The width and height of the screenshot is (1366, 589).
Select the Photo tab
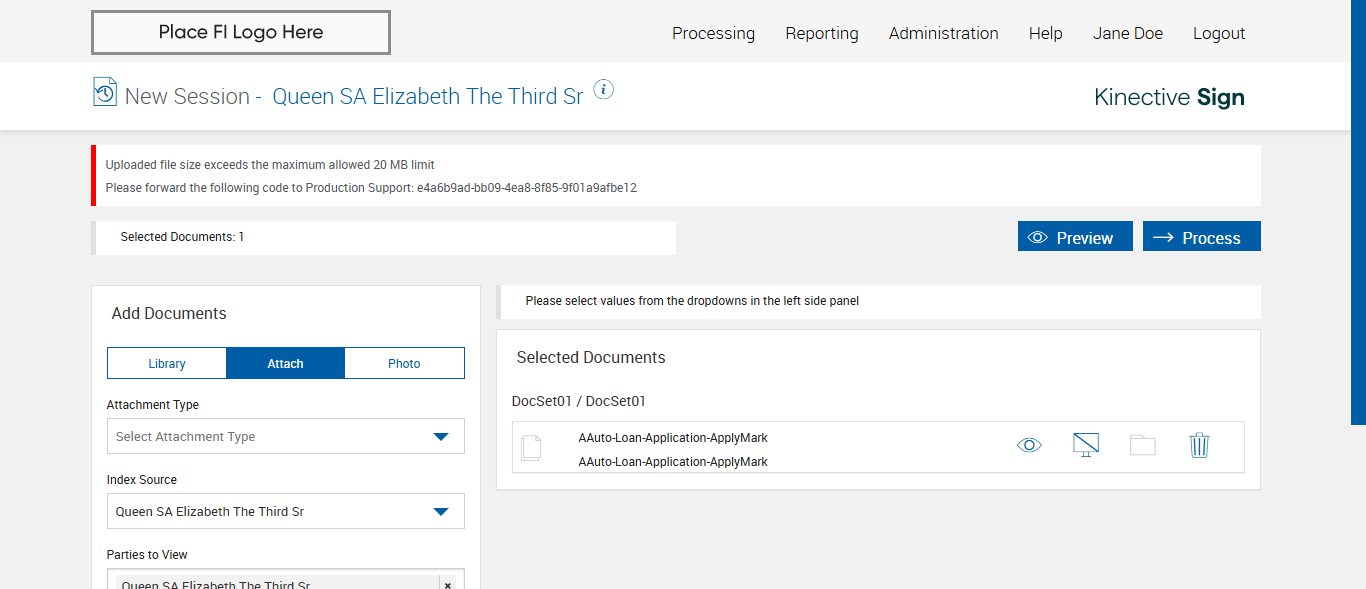pyautogui.click(x=404, y=363)
